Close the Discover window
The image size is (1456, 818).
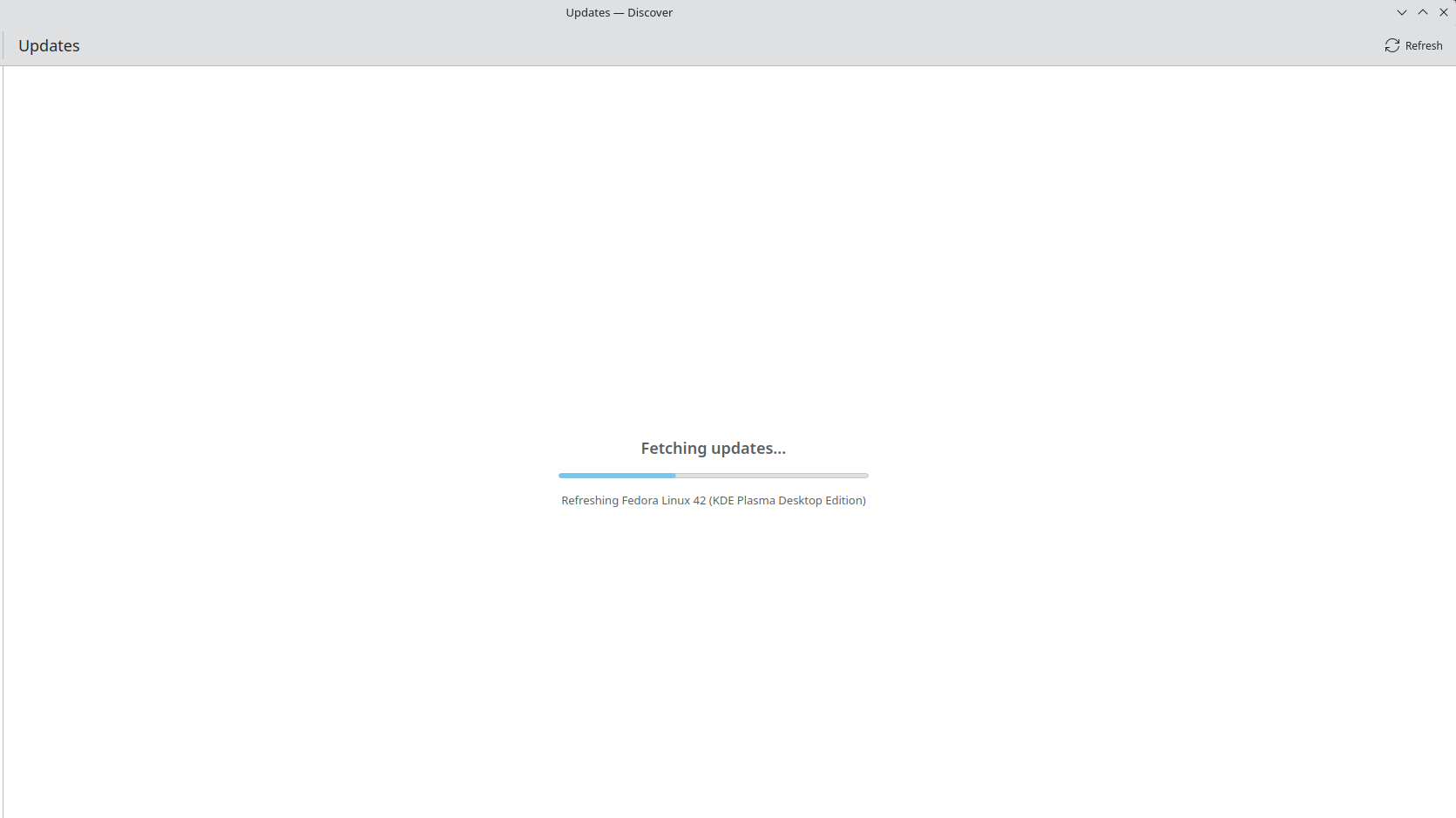click(x=1443, y=12)
